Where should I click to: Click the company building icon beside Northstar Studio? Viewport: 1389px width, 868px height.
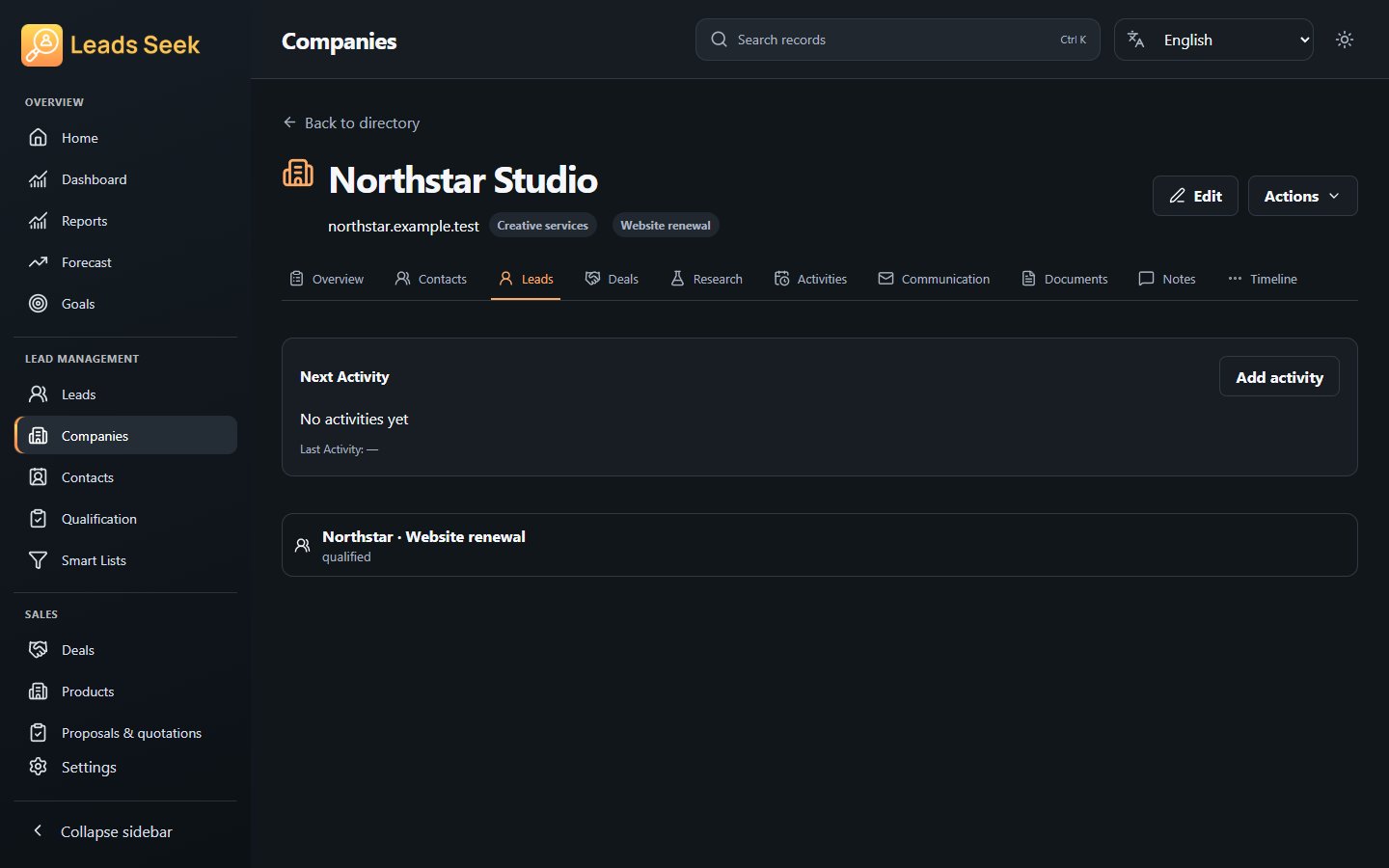[298, 174]
